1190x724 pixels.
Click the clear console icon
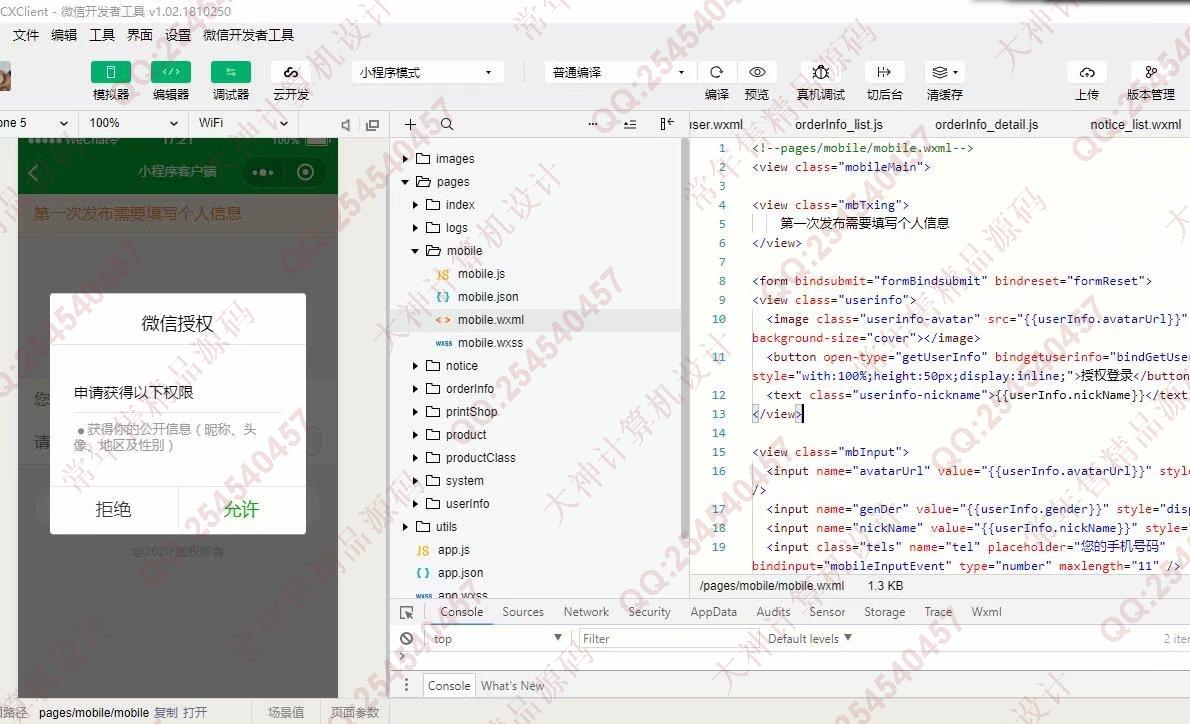[x=407, y=639]
